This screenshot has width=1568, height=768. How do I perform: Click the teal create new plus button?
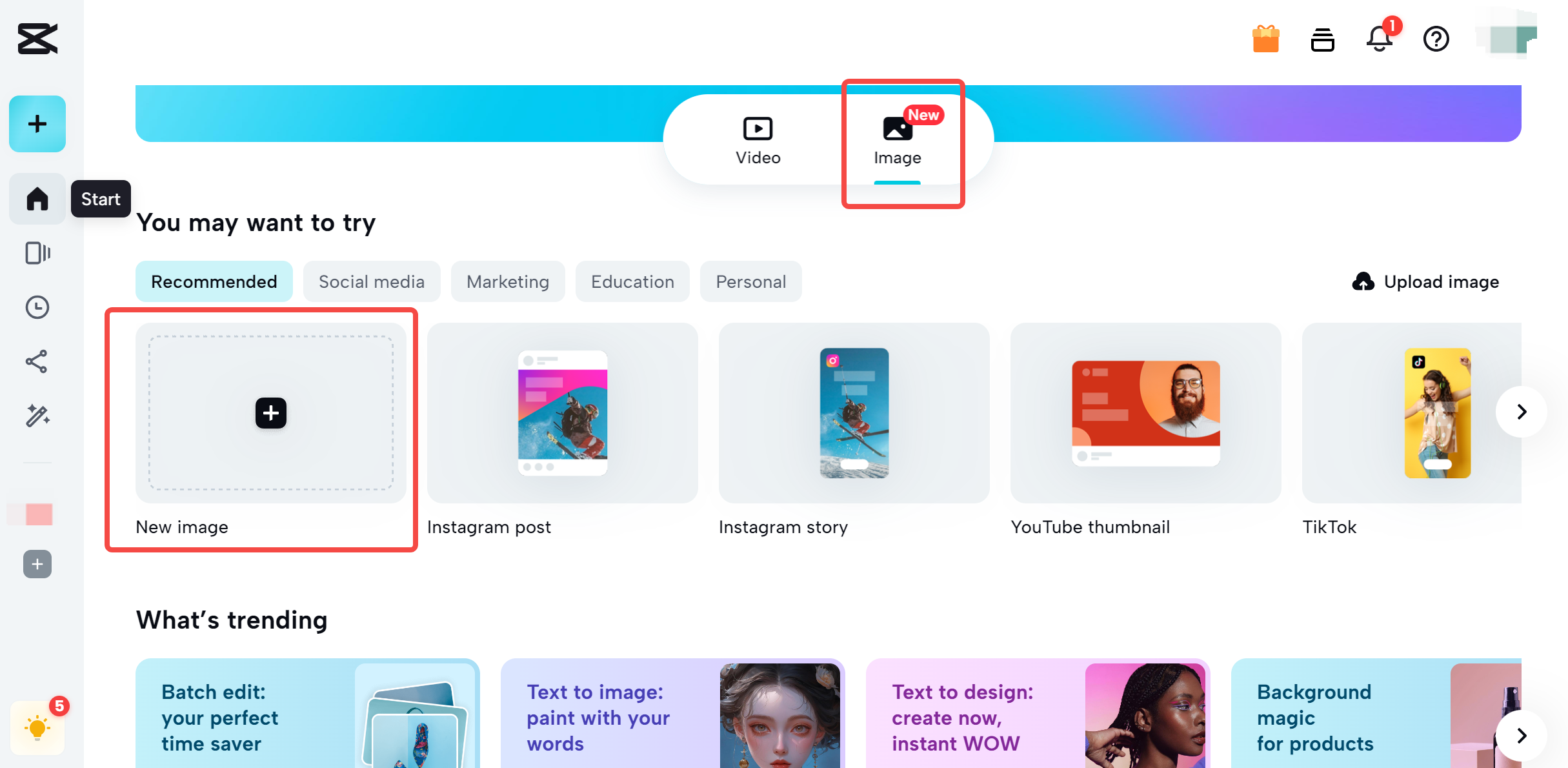point(37,124)
